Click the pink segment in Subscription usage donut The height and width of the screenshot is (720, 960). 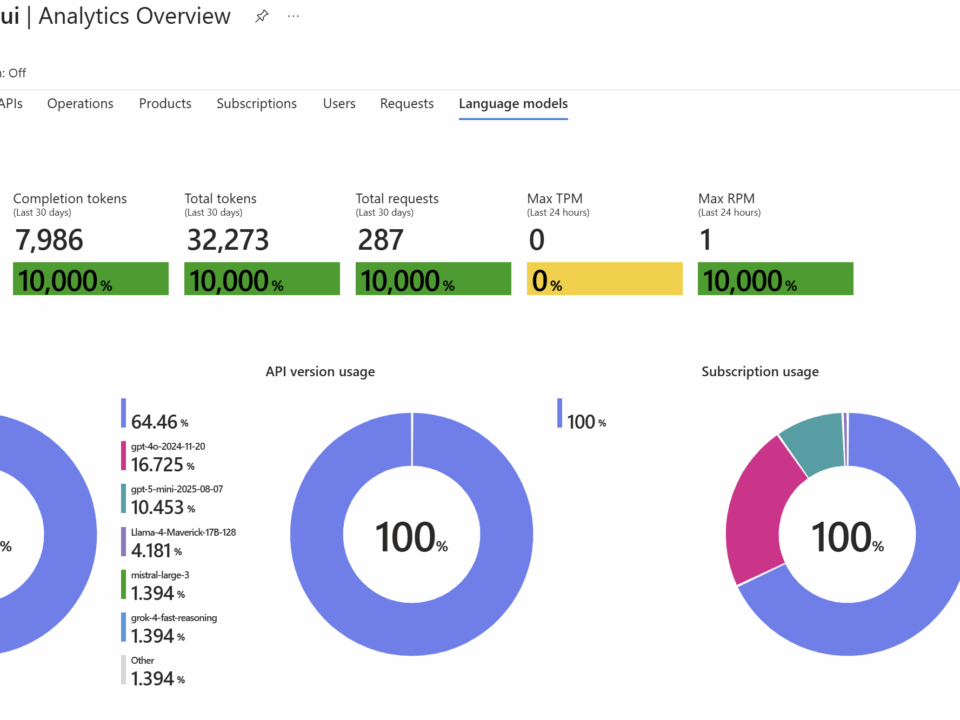765,505
